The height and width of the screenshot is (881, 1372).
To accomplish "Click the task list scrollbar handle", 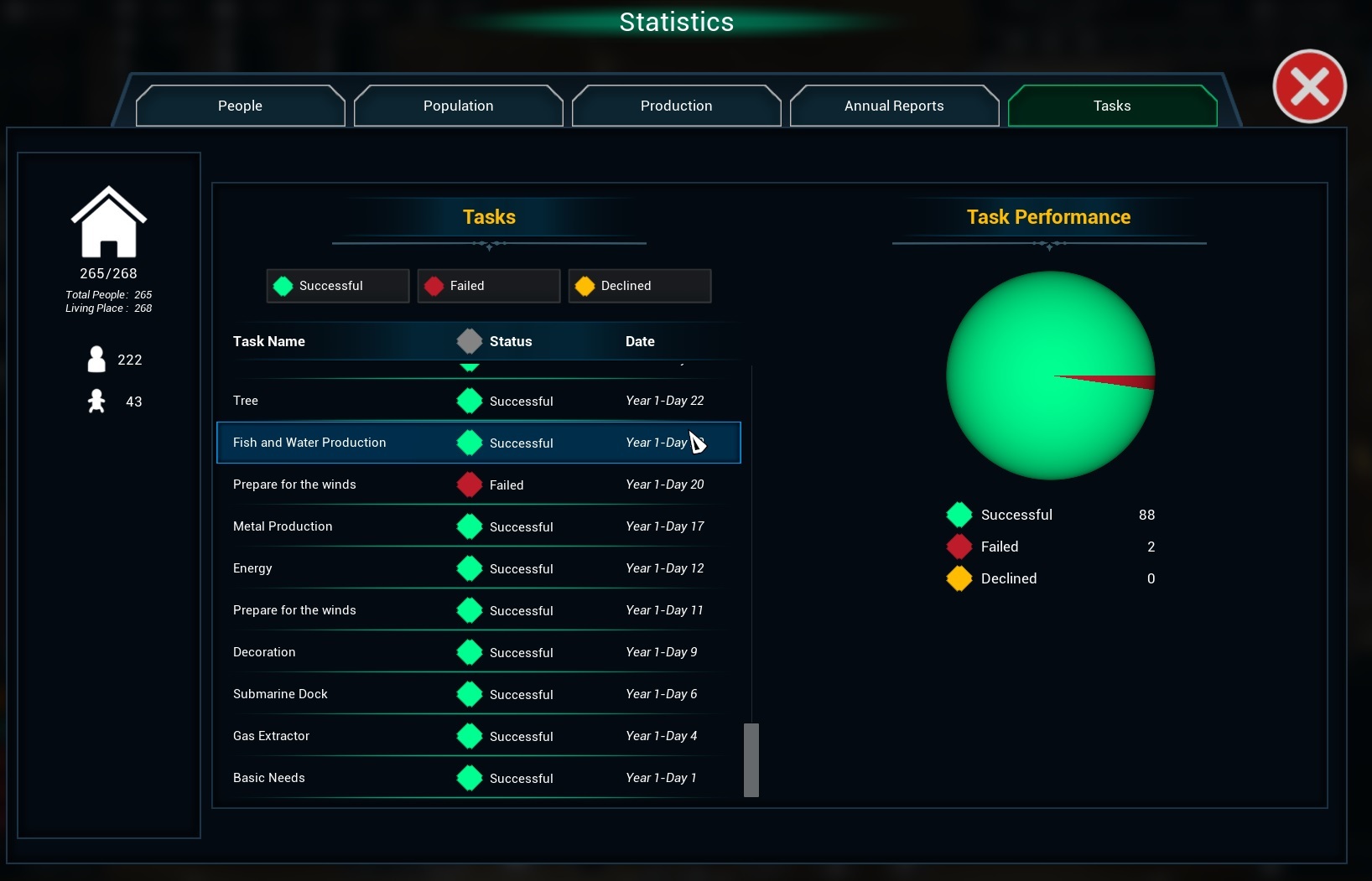I will (x=751, y=759).
